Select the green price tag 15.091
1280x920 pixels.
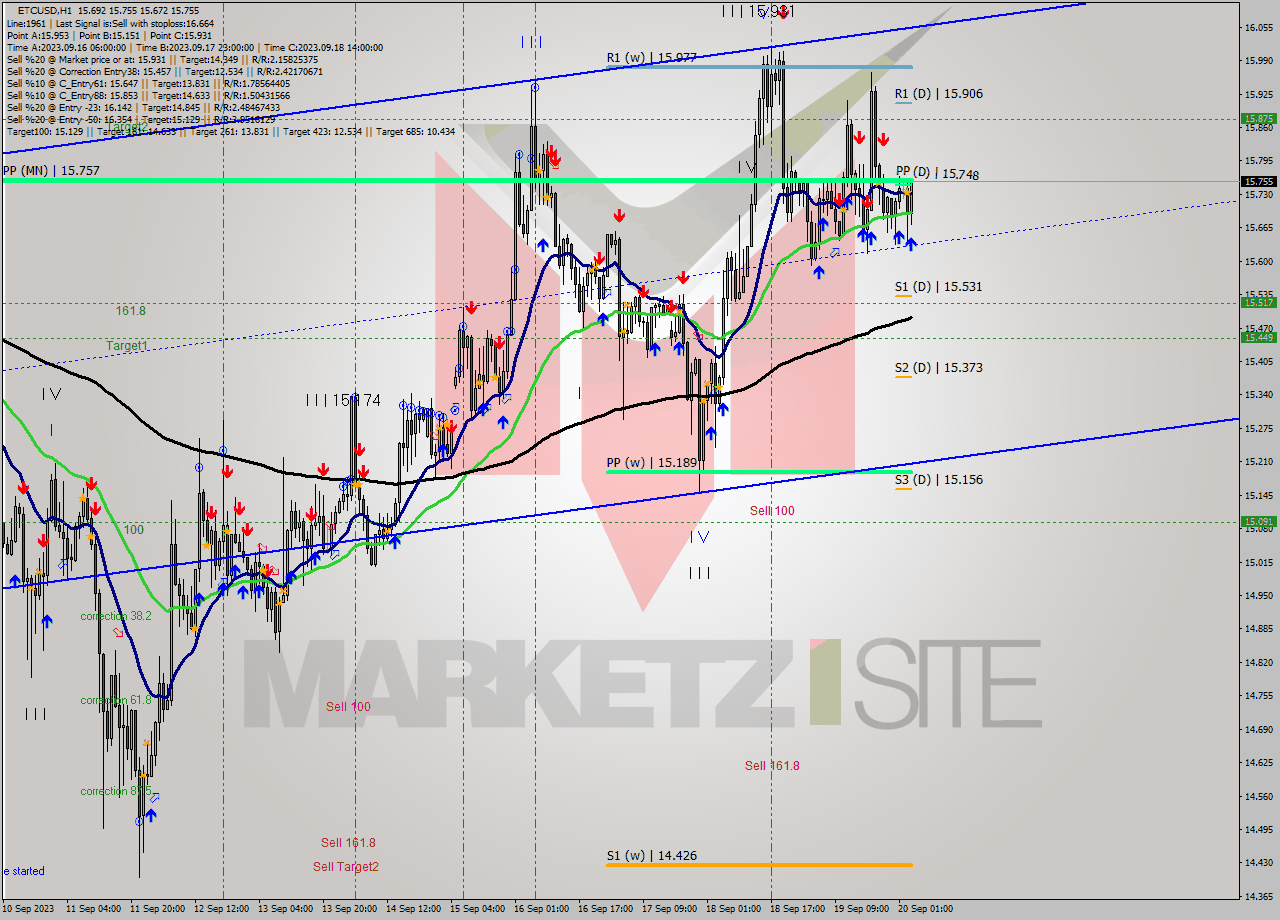coord(1258,521)
